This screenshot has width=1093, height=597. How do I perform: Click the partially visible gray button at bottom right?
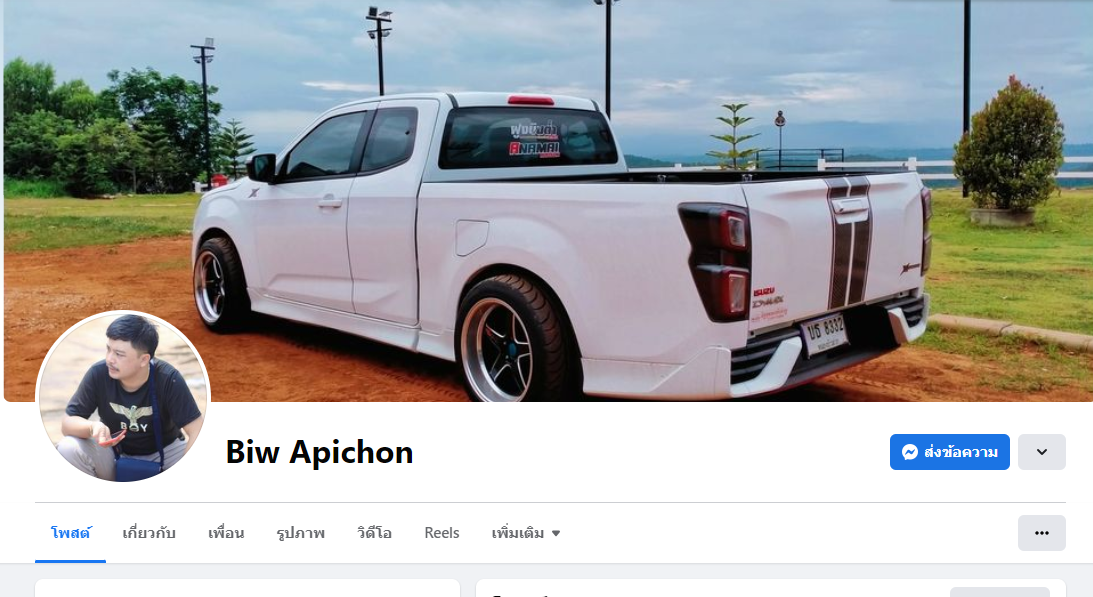coord(1000,592)
